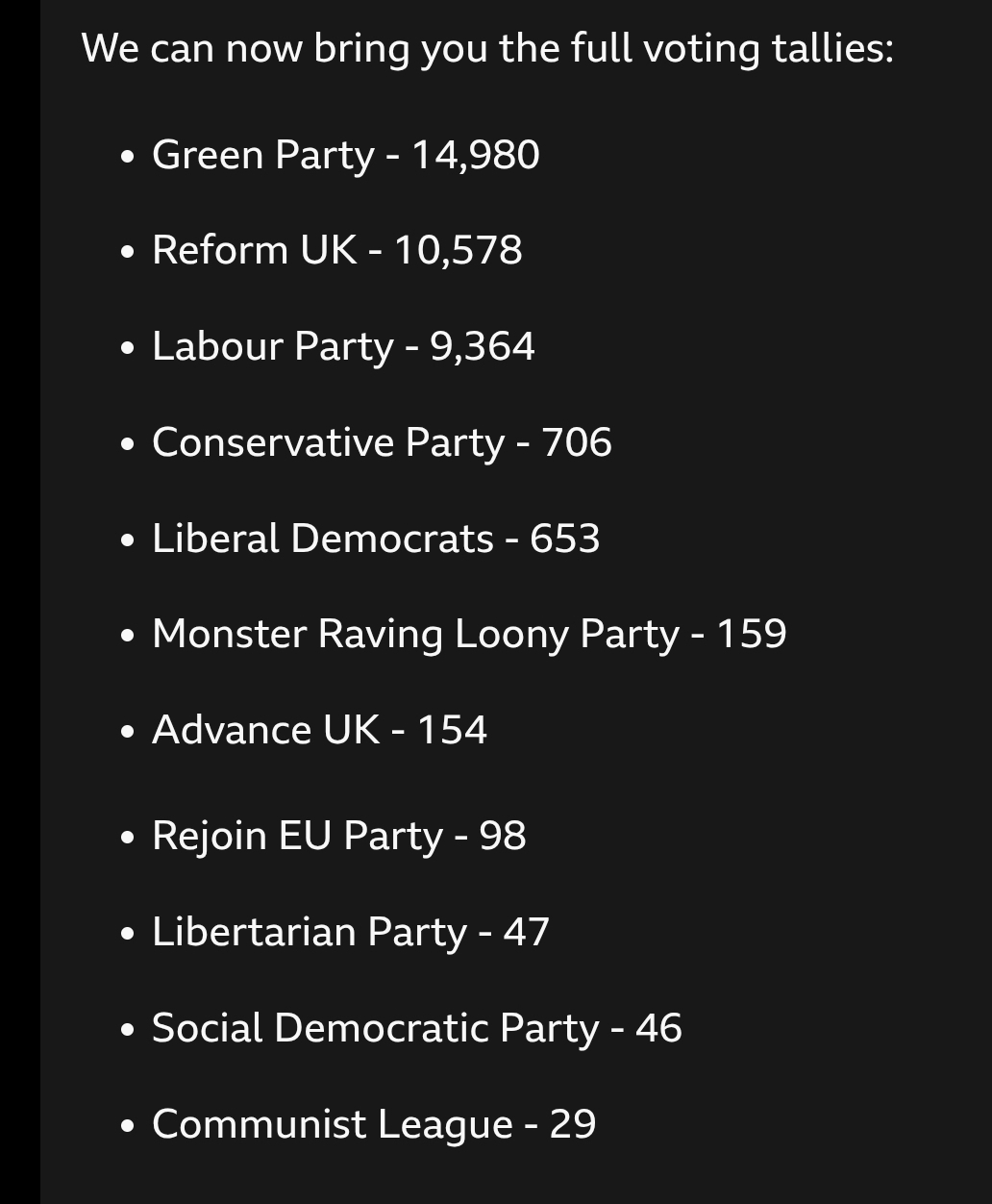Select the Labour Party - 9,364 entry

coord(343,347)
